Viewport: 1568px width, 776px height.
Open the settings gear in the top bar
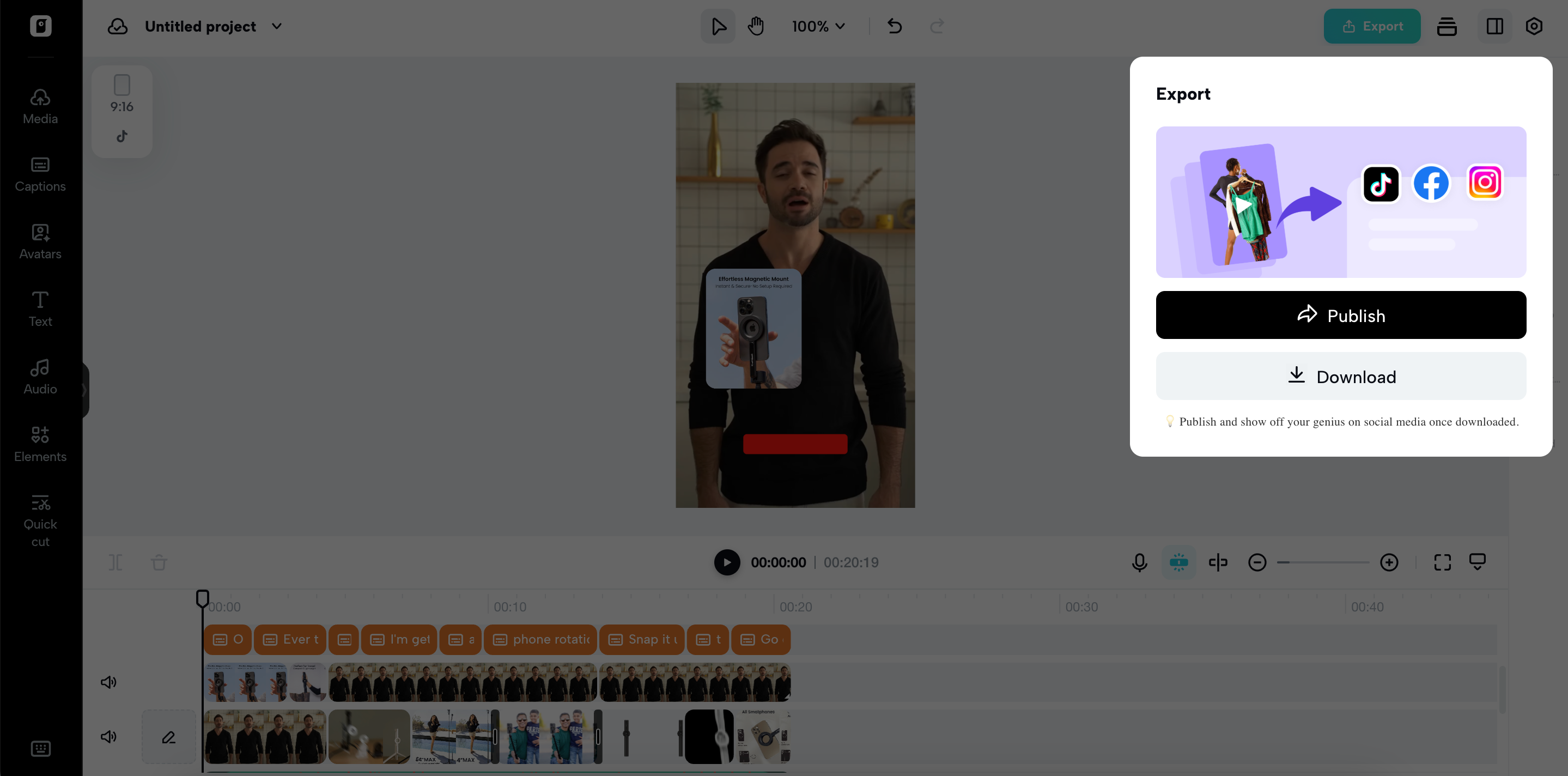pos(1533,26)
